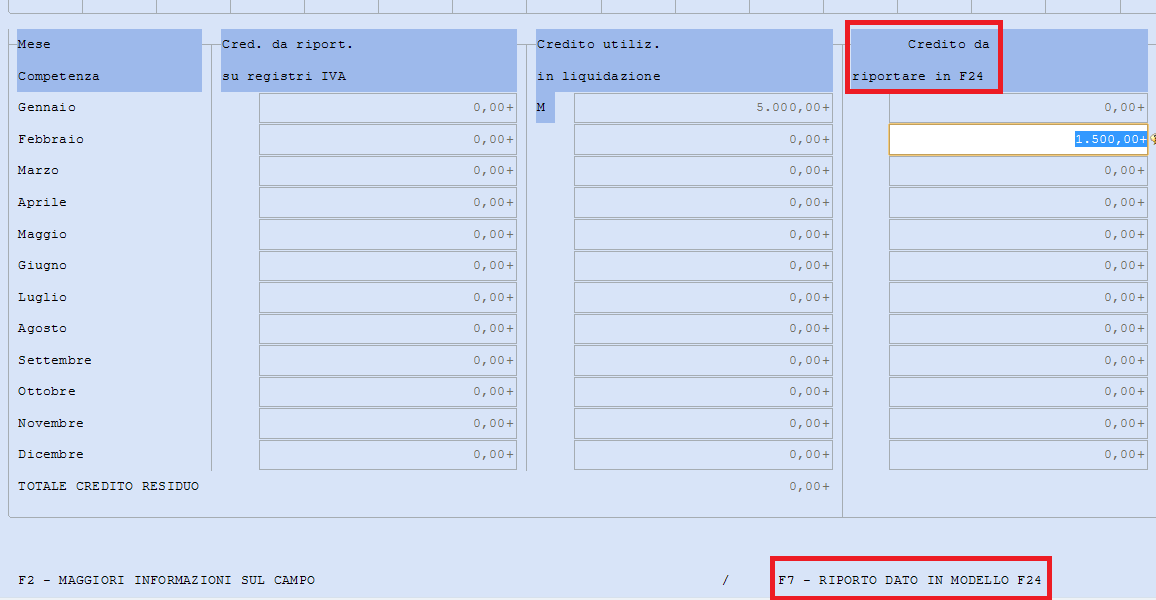Image resolution: width=1156 pixels, height=600 pixels.
Task: Focus Settembre Credito da riportare in F24 field
Action: pos(1018,360)
